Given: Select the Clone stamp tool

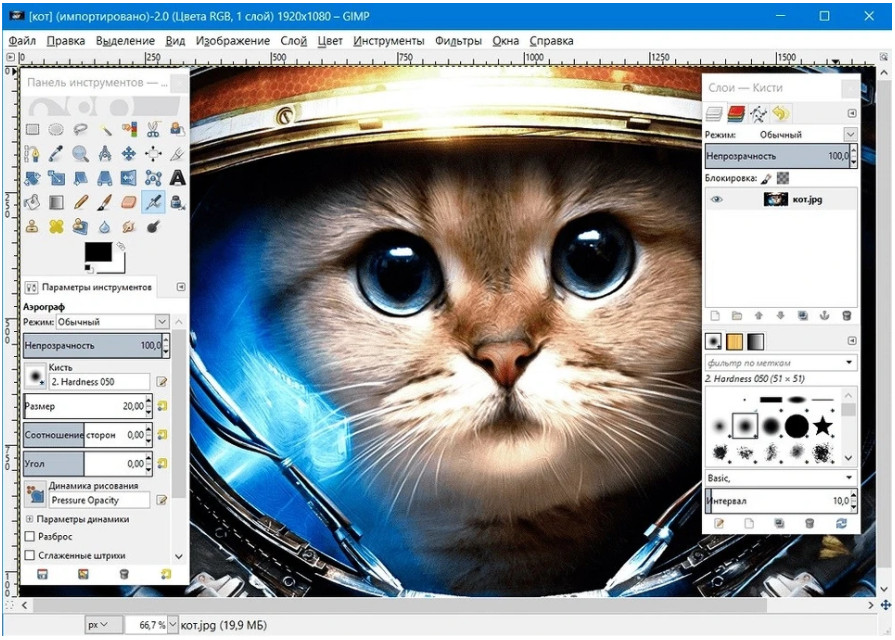Looking at the screenshot, I should coord(33,227).
